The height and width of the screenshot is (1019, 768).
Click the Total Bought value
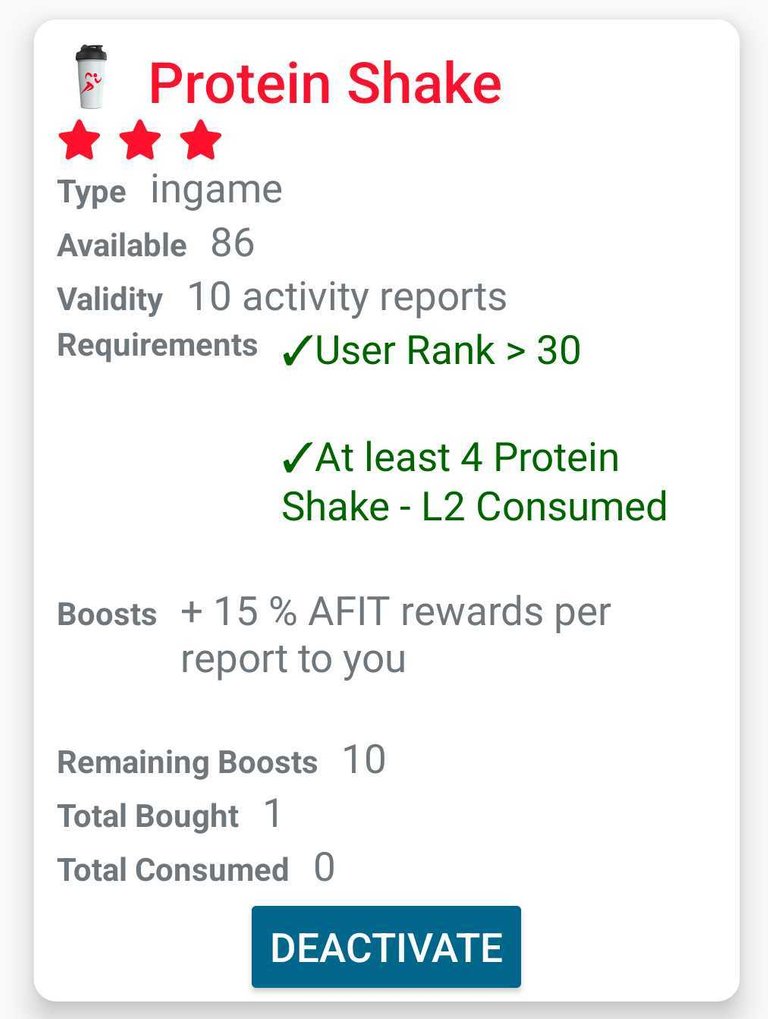tap(273, 814)
